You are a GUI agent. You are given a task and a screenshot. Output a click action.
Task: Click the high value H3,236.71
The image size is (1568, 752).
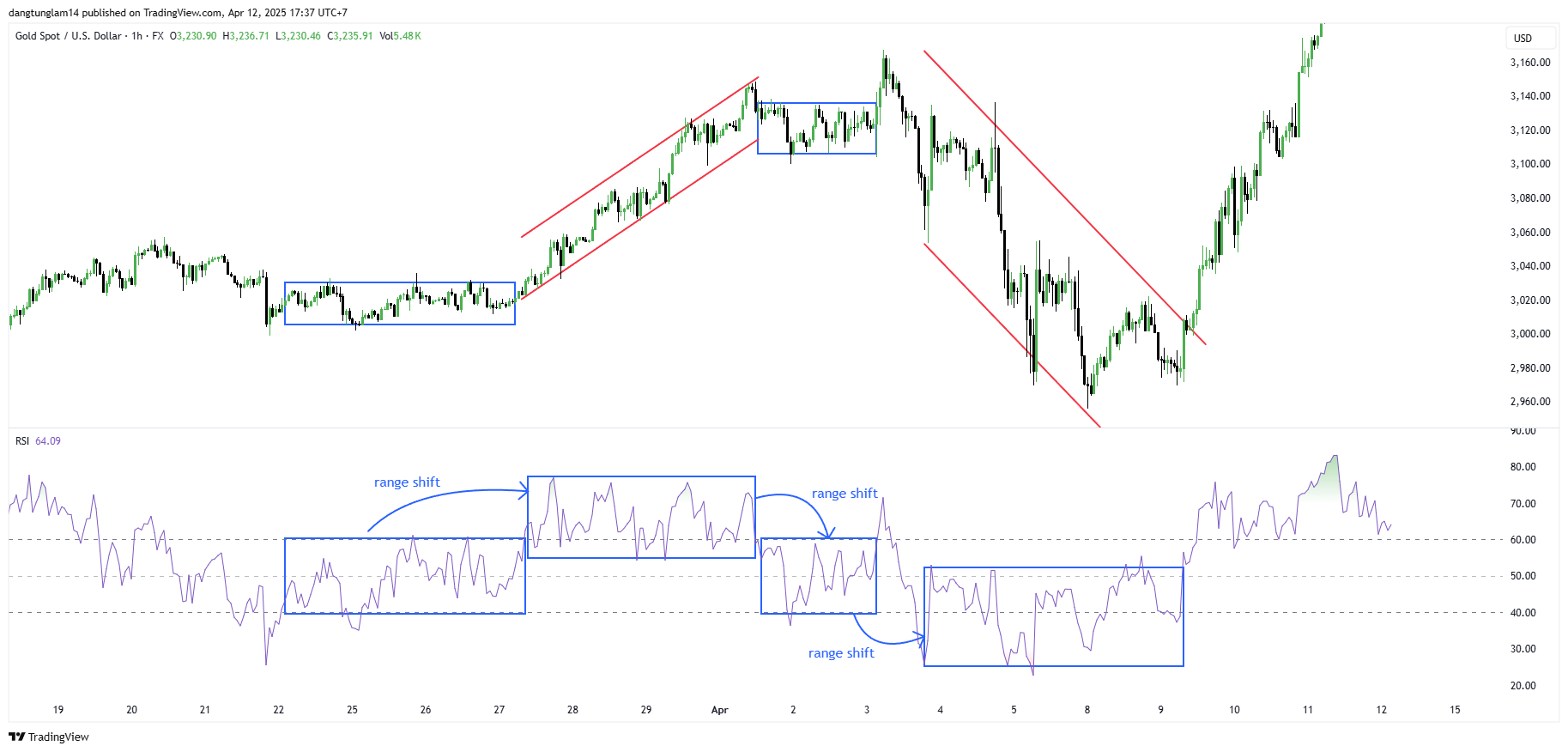(246, 36)
